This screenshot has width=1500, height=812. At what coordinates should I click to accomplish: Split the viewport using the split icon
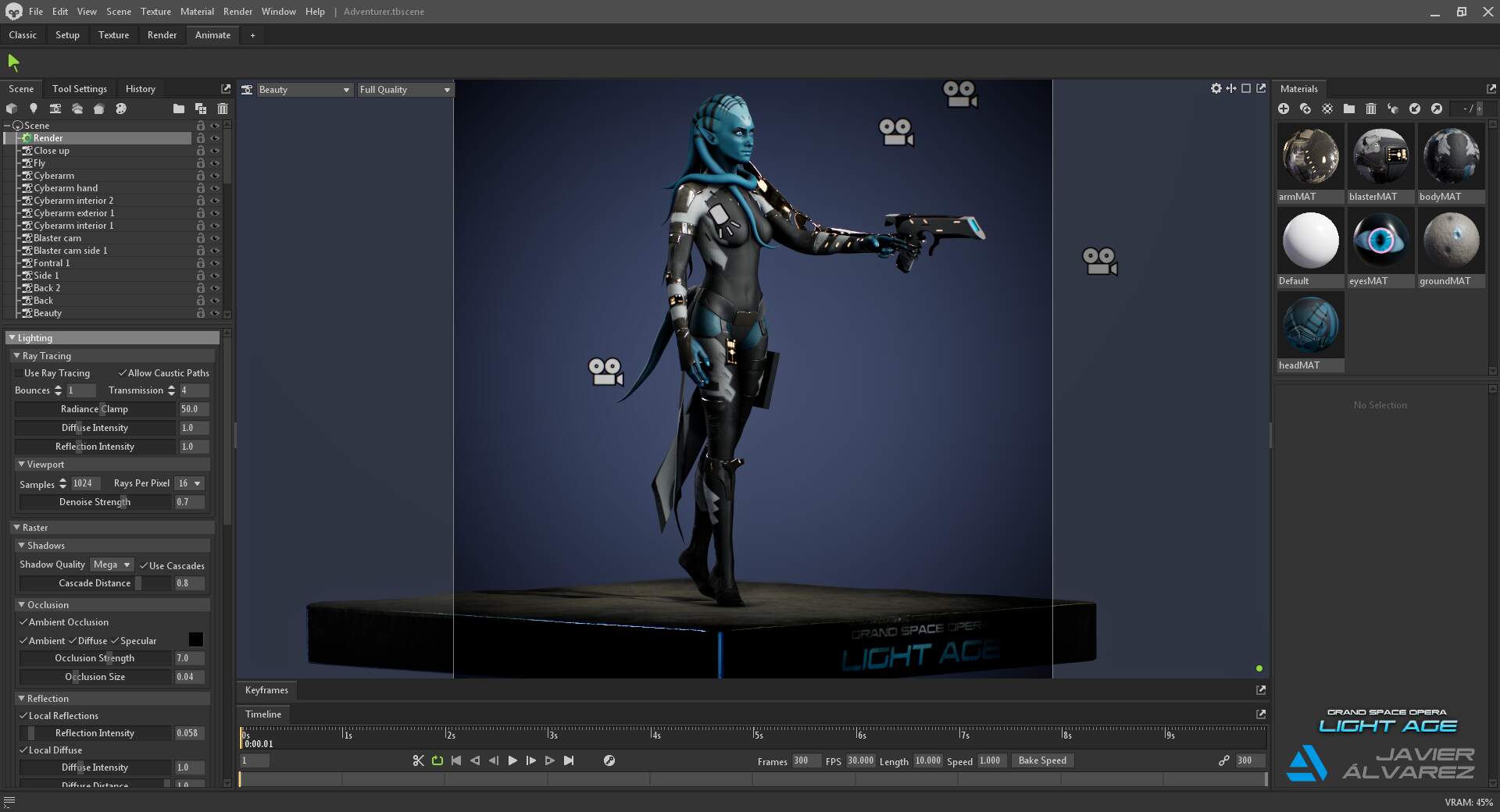click(1231, 88)
